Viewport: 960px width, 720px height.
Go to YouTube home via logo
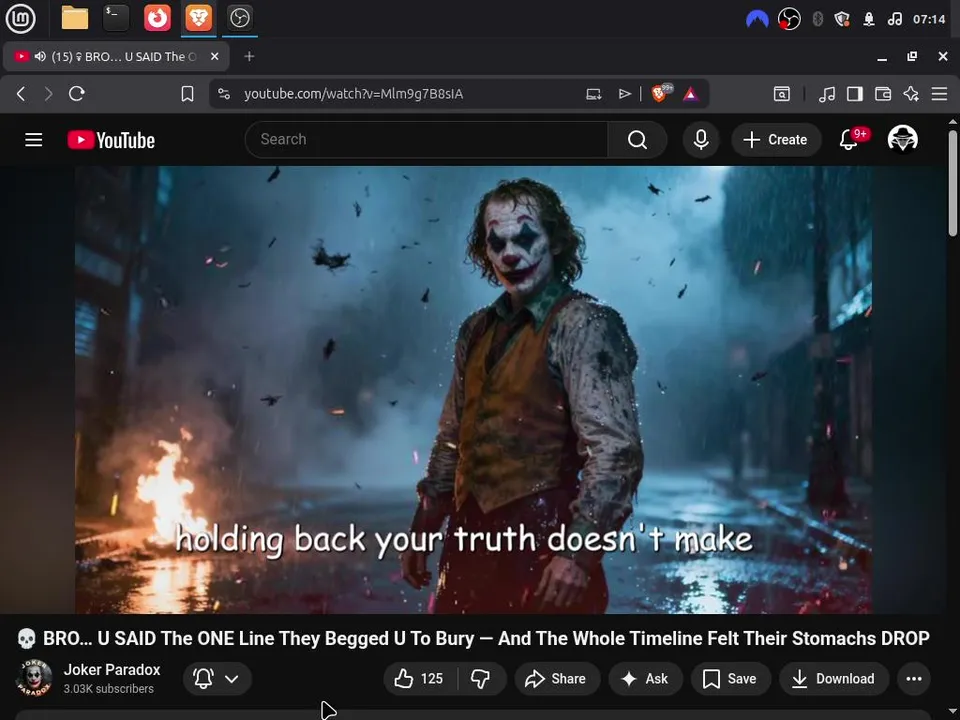click(111, 140)
